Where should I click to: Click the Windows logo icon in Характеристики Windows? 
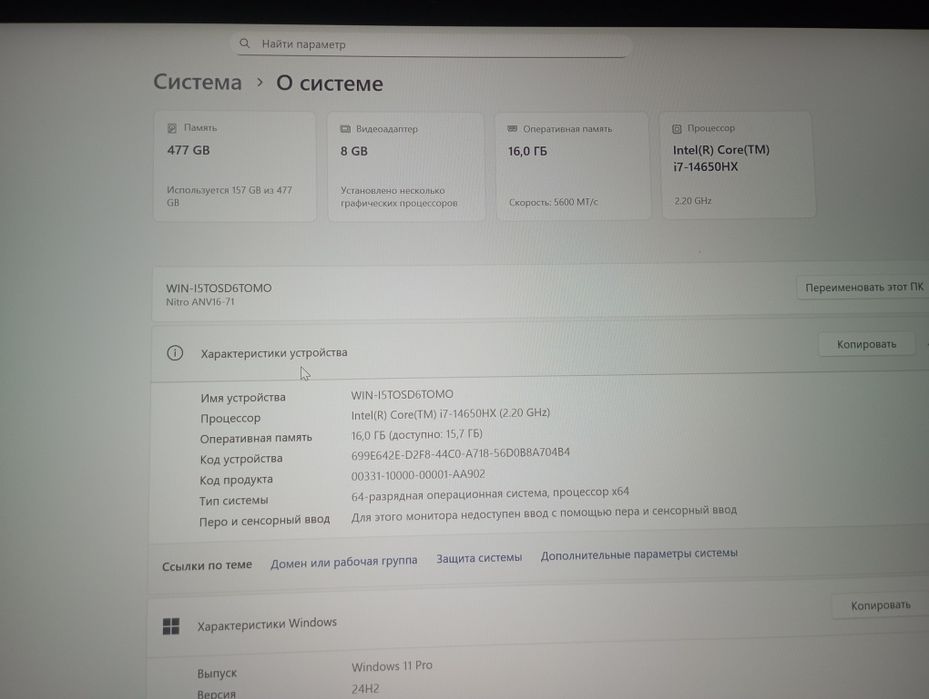171,626
